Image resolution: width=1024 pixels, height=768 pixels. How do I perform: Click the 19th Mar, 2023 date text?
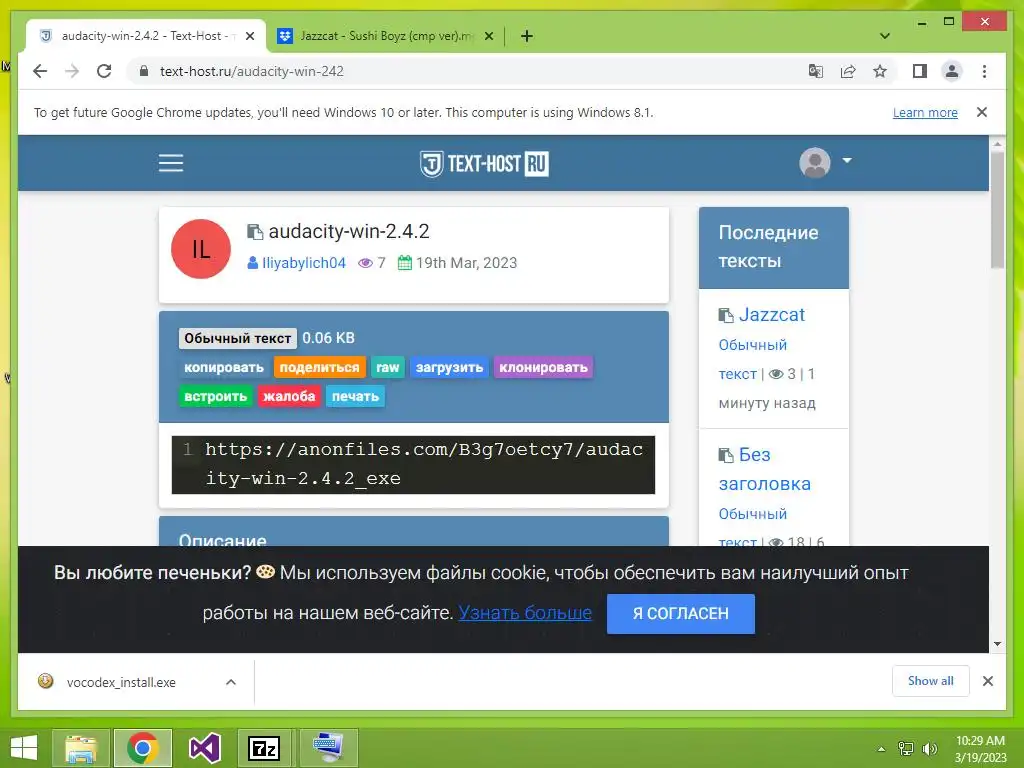(x=466, y=263)
